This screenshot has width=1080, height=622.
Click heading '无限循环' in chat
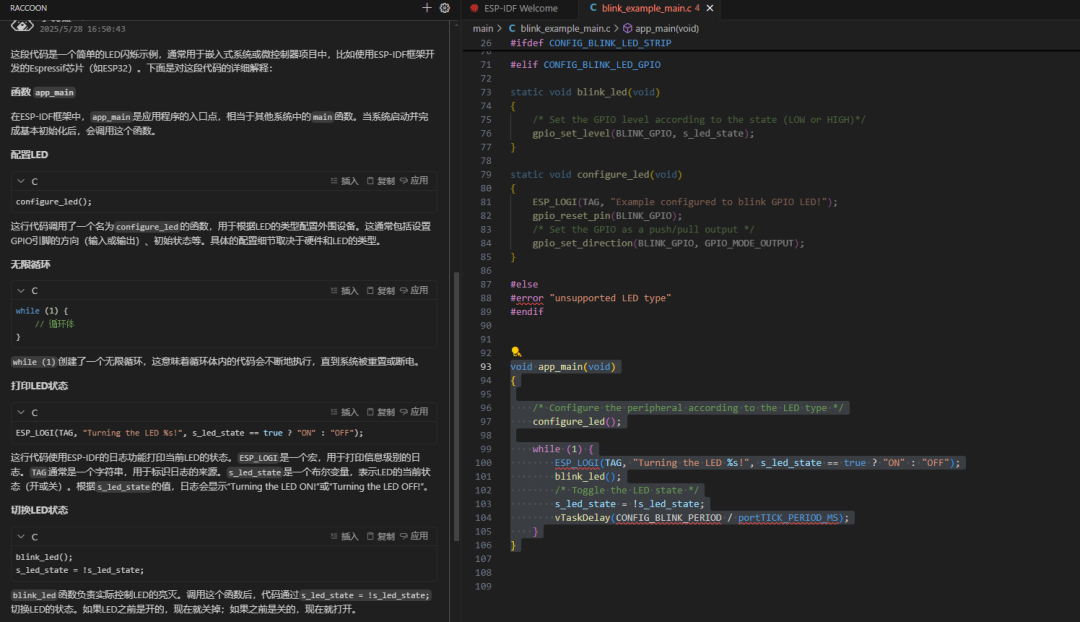coord(30,265)
